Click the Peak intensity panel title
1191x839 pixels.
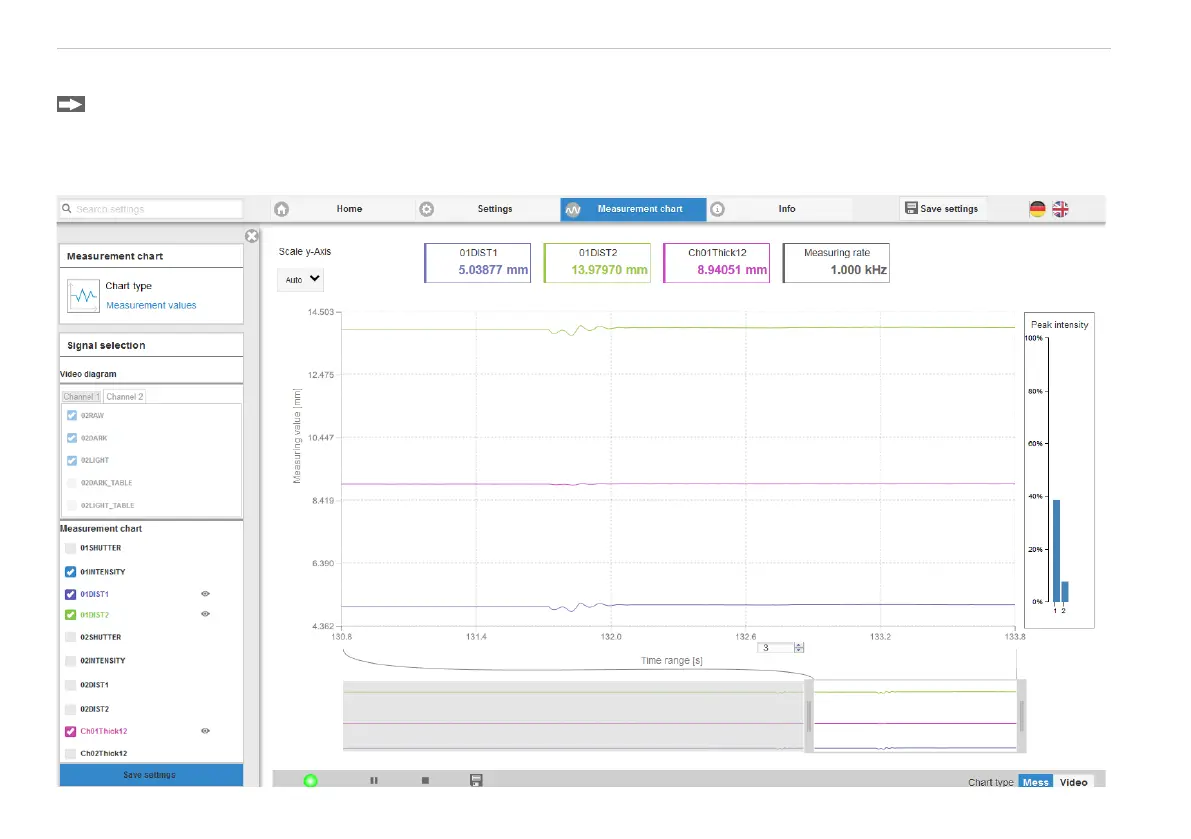(1060, 324)
